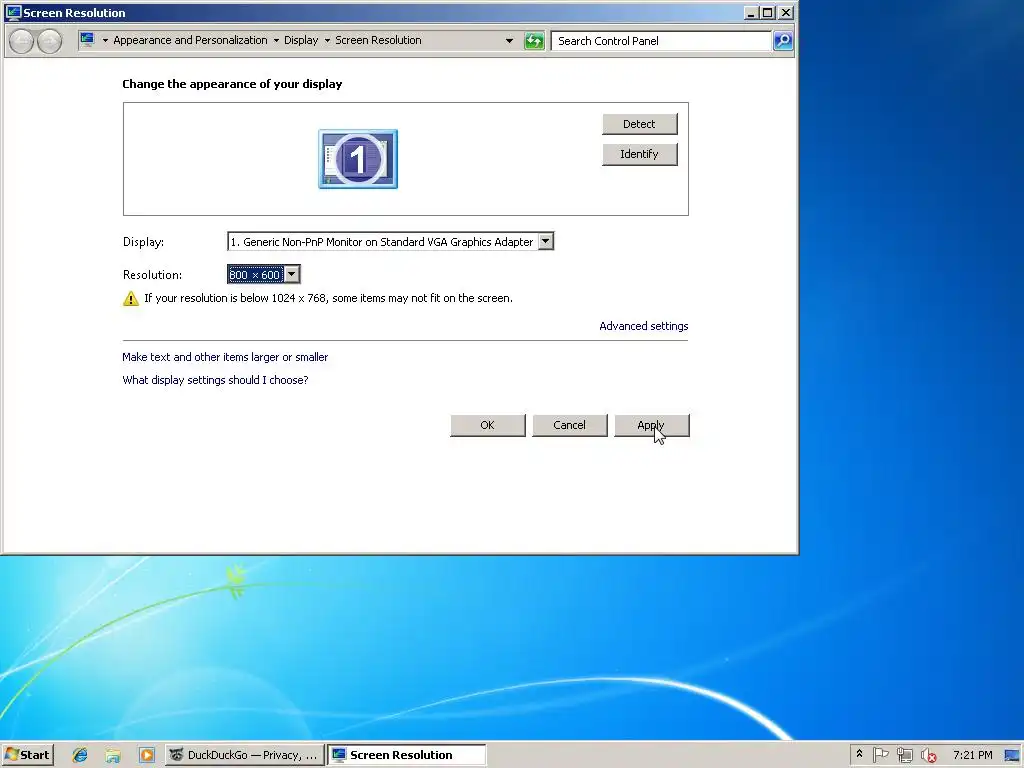This screenshot has height=768, width=1024.
Task: Open the Display monitor dropdown
Action: (x=546, y=242)
